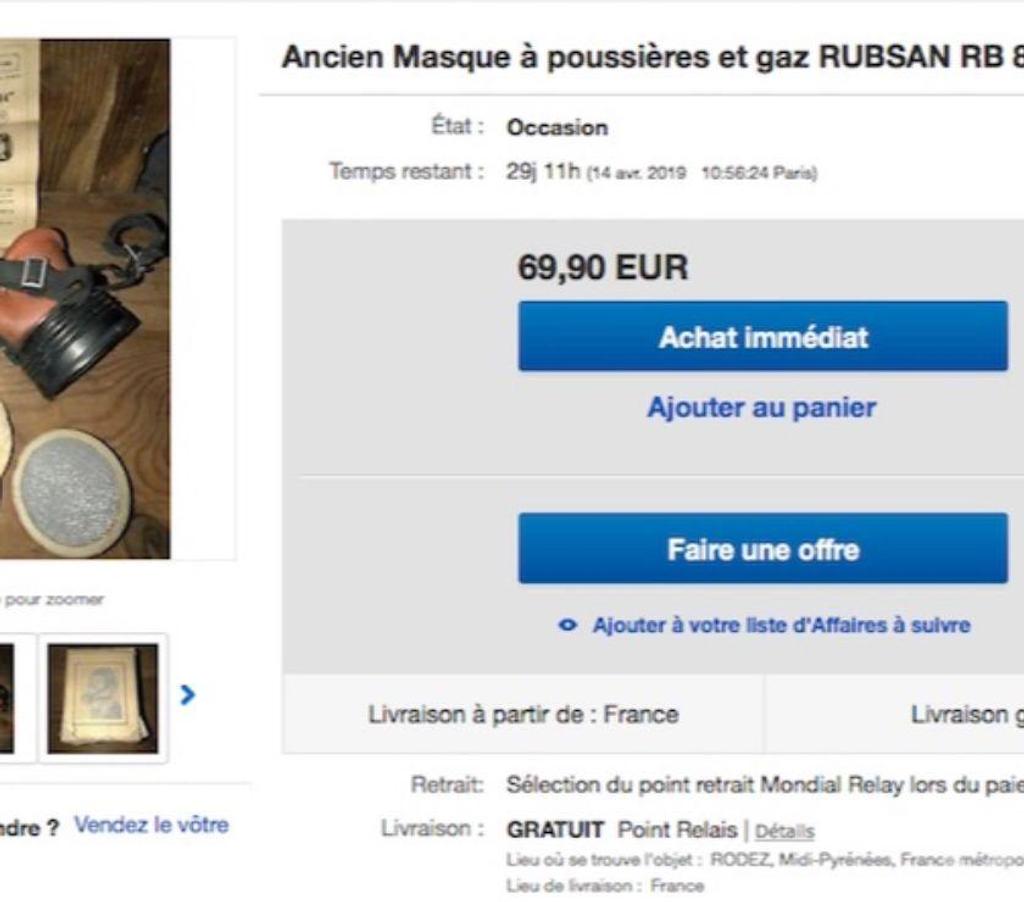Click the eye icon beside Affaires à suivre
Viewport: 1024px width, 902px height.
click(x=568, y=625)
